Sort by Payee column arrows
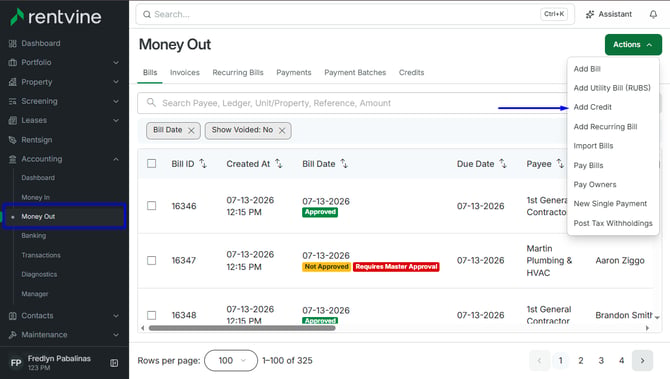The image size is (670, 379). point(560,164)
